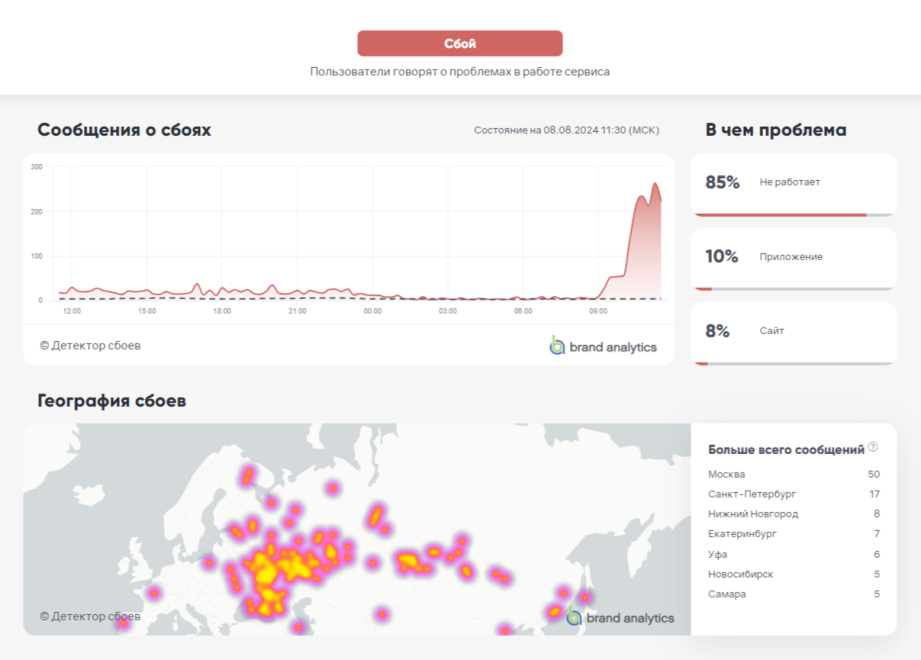
Task: Select "Новосибирск" in the cities list
Action: (x=740, y=574)
